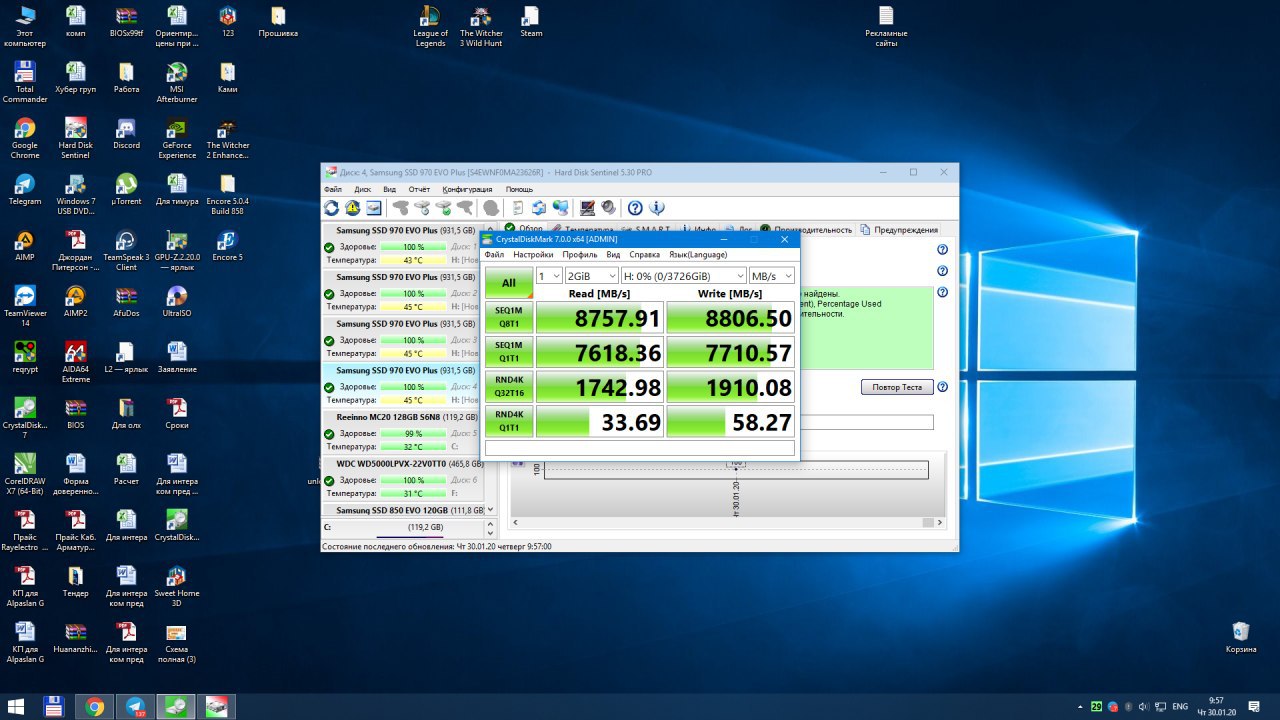Click the ENG language indicator in tray

tap(1180, 707)
